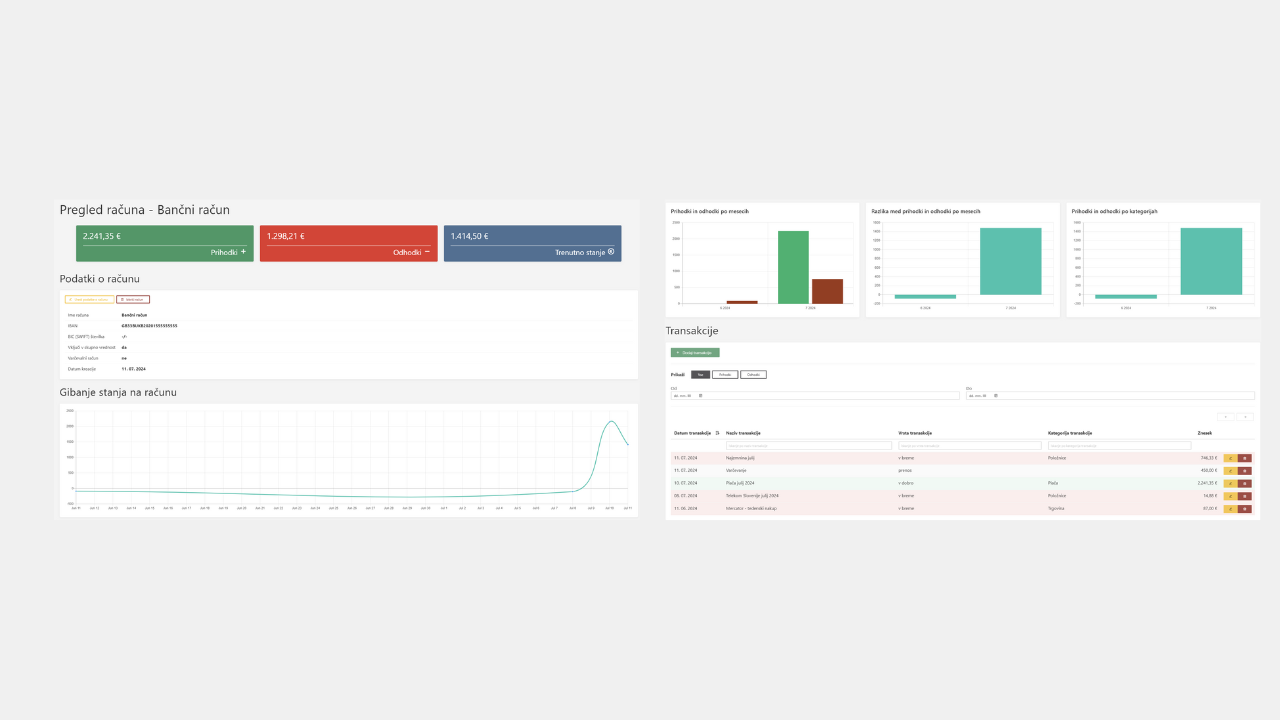Viewport: 1280px width, 720px height.
Task: Filter transactions by Odhodki
Action: (x=753, y=374)
